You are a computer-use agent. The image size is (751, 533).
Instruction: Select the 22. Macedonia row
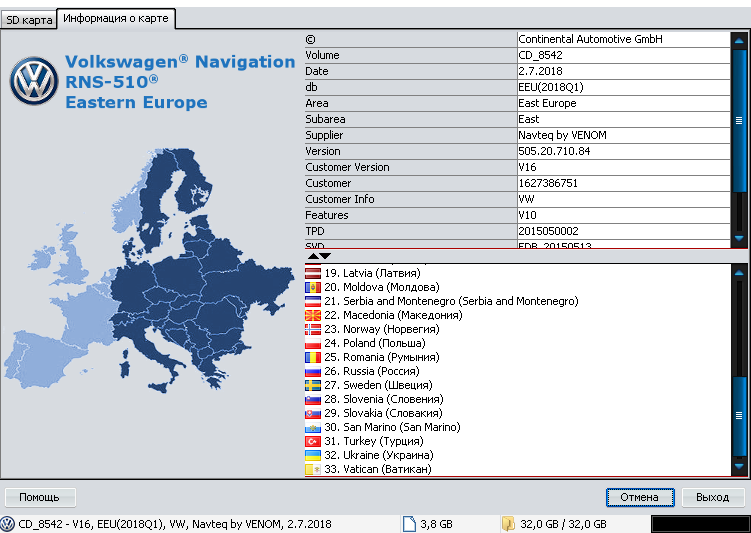(x=517, y=315)
